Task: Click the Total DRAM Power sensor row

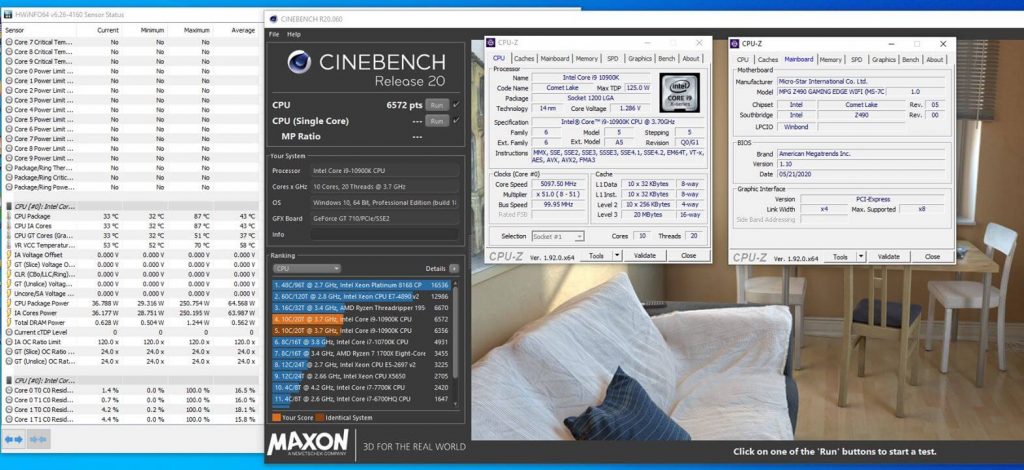Action: coord(130,322)
